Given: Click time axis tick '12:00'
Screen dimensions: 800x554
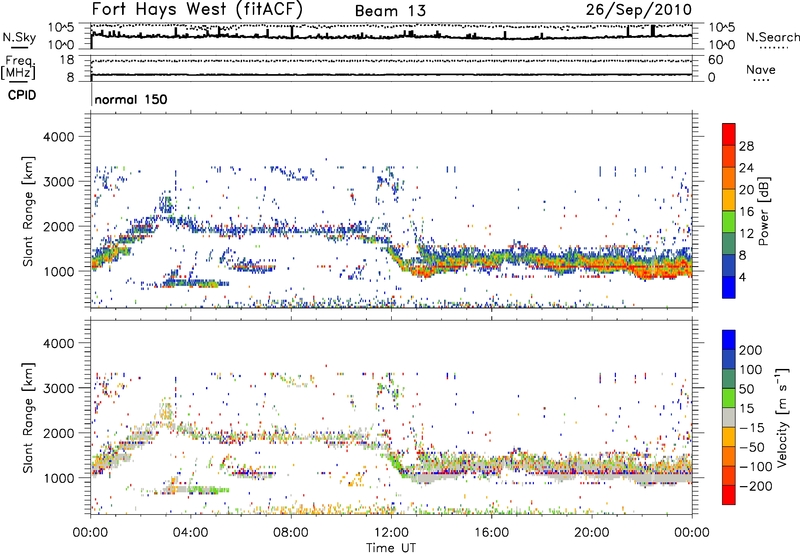Looking at the screenshot, I should pos(391,533).
